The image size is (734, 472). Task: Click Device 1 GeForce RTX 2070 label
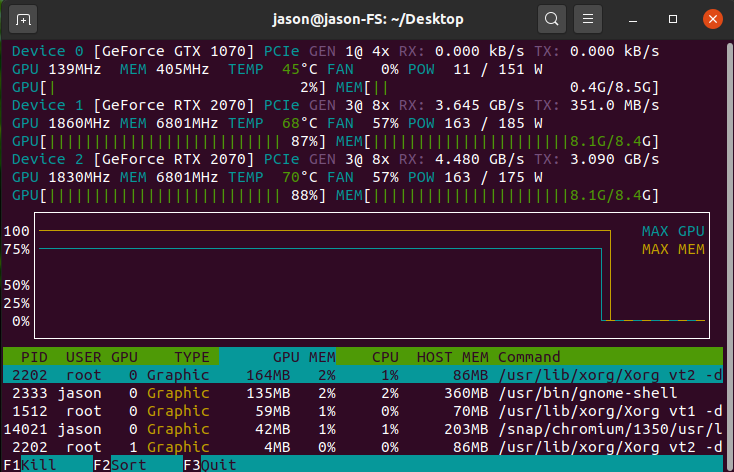pyautogui.click(x=174, y=105)
